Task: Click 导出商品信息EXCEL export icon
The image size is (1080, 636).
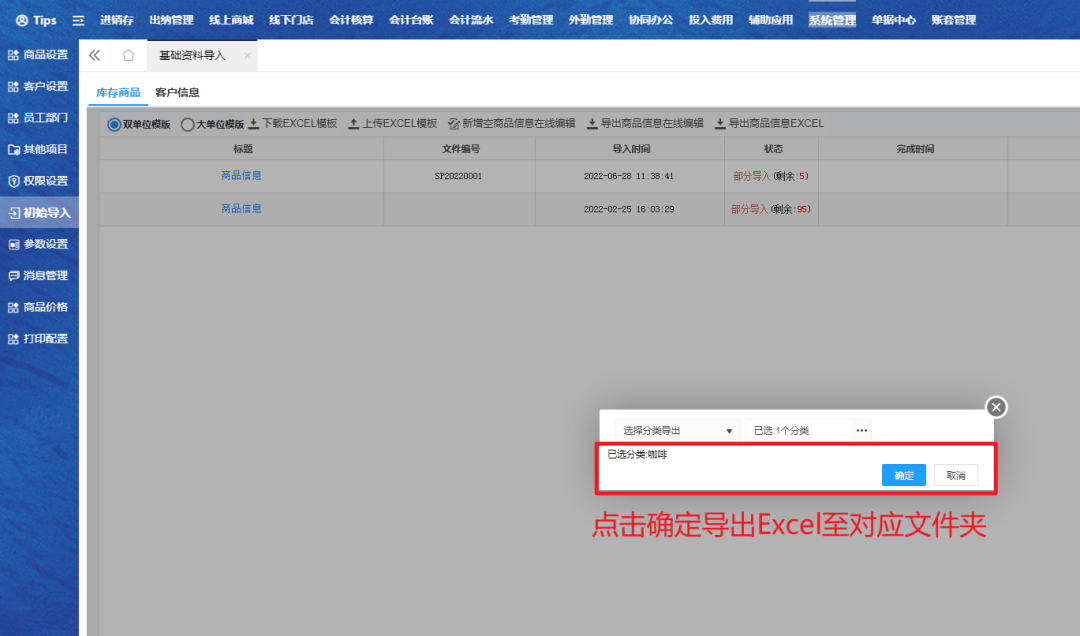Action: tap(720, 124)
